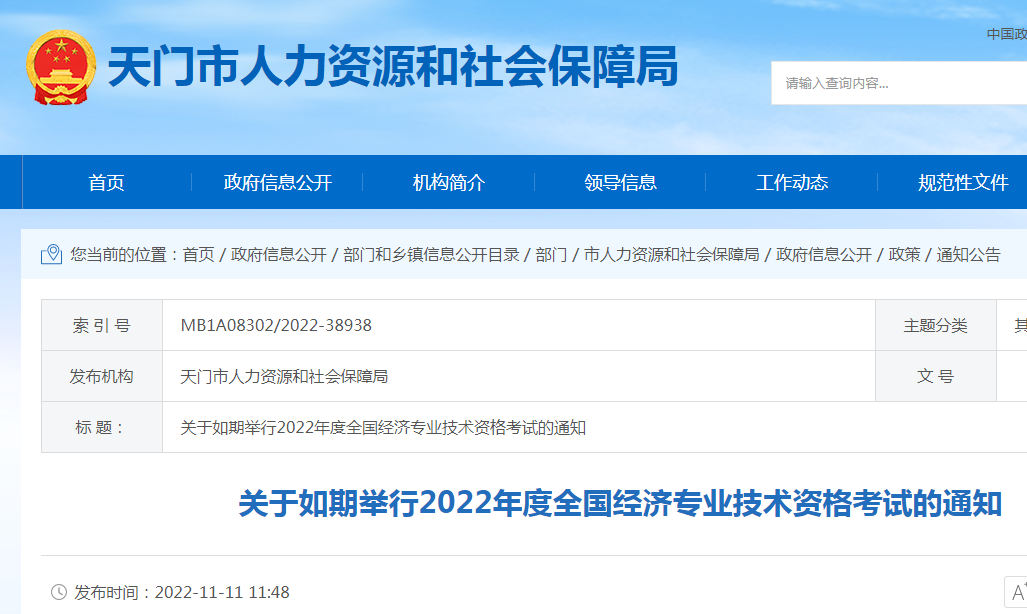Click the 发布机构 label cell
The image size is (1027, 614).
(102, 376)
